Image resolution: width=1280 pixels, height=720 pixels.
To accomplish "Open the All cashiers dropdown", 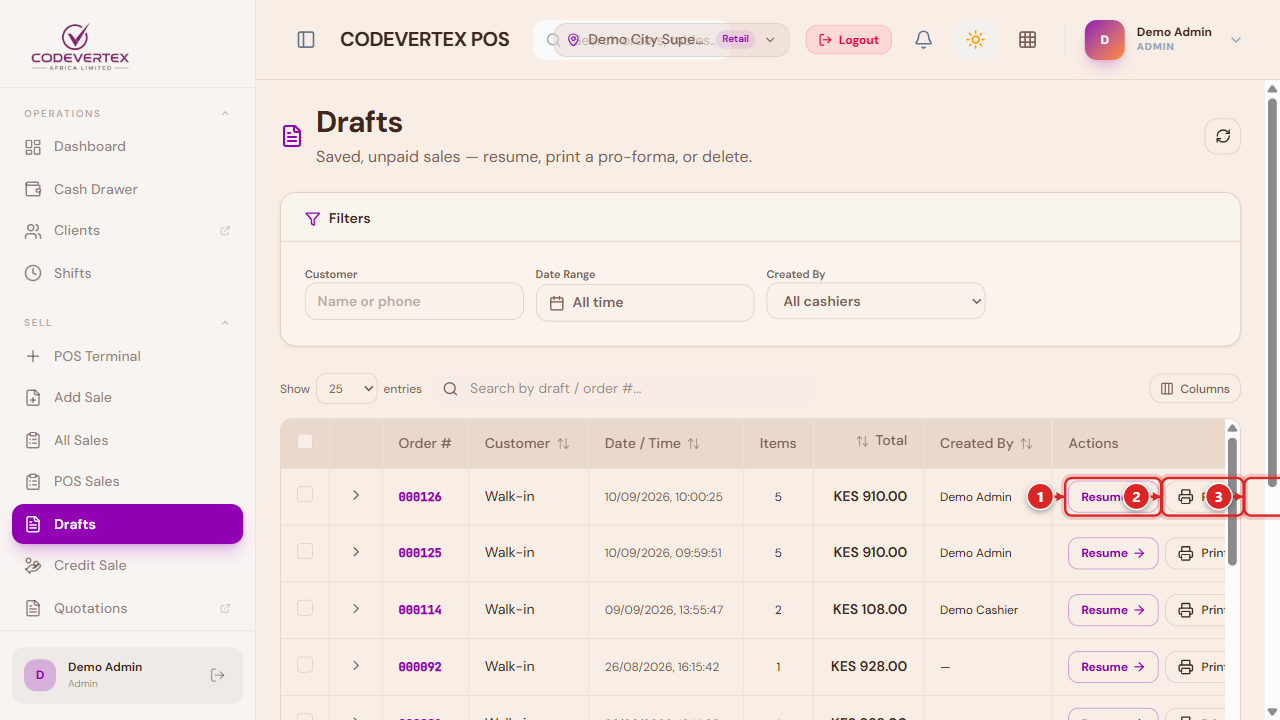I will click(876, 301).
